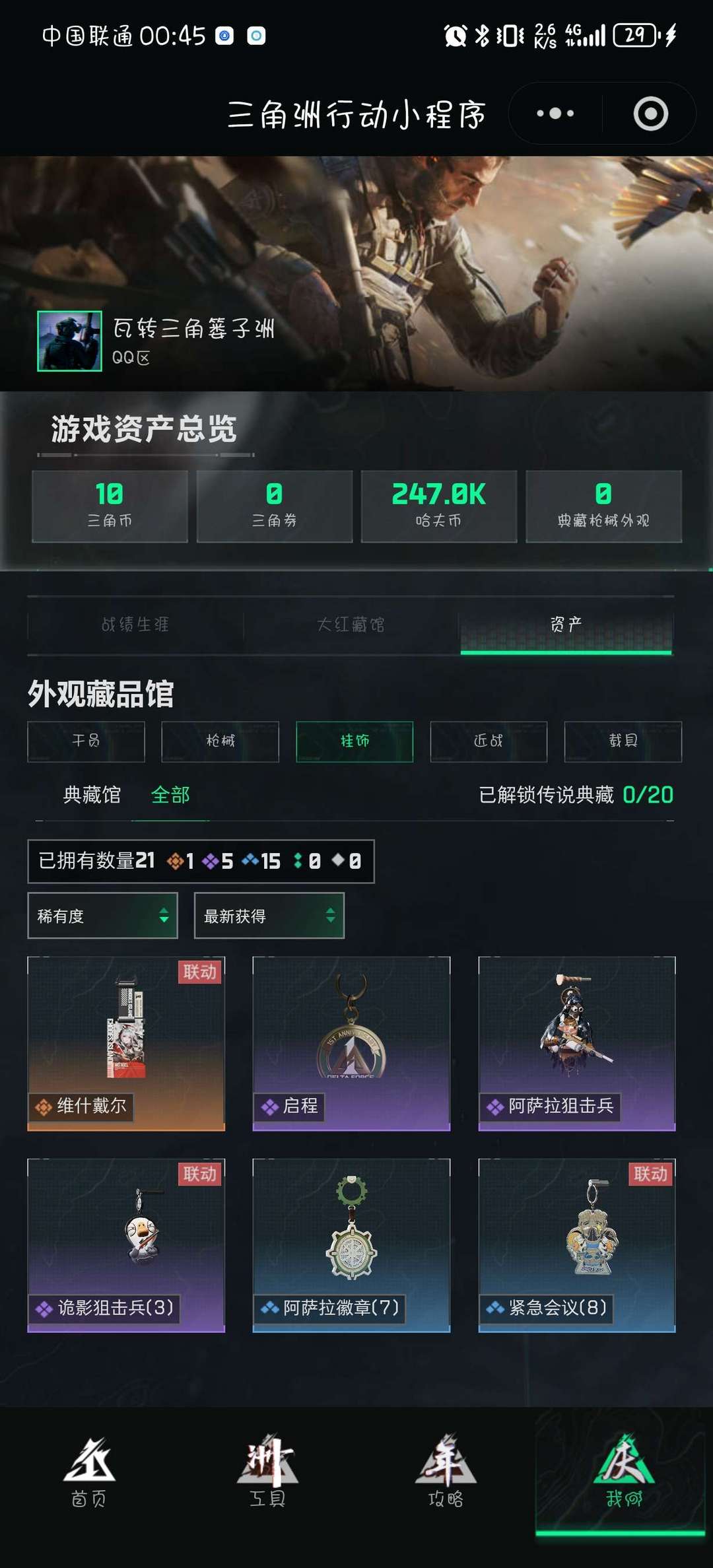
Task: Tap the player avatar picture
Action: (x=69, y=341)
